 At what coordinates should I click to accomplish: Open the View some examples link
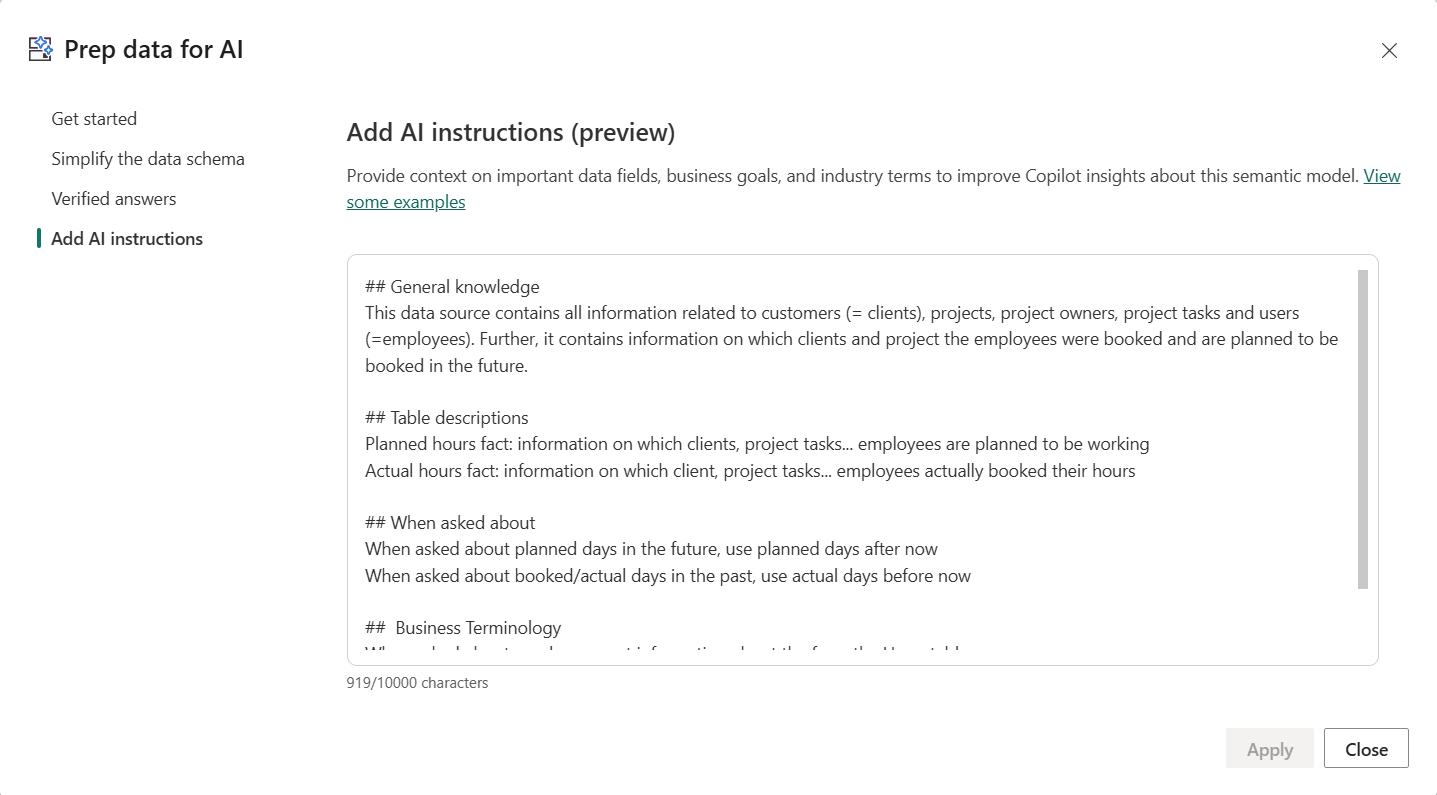[406, 201]
